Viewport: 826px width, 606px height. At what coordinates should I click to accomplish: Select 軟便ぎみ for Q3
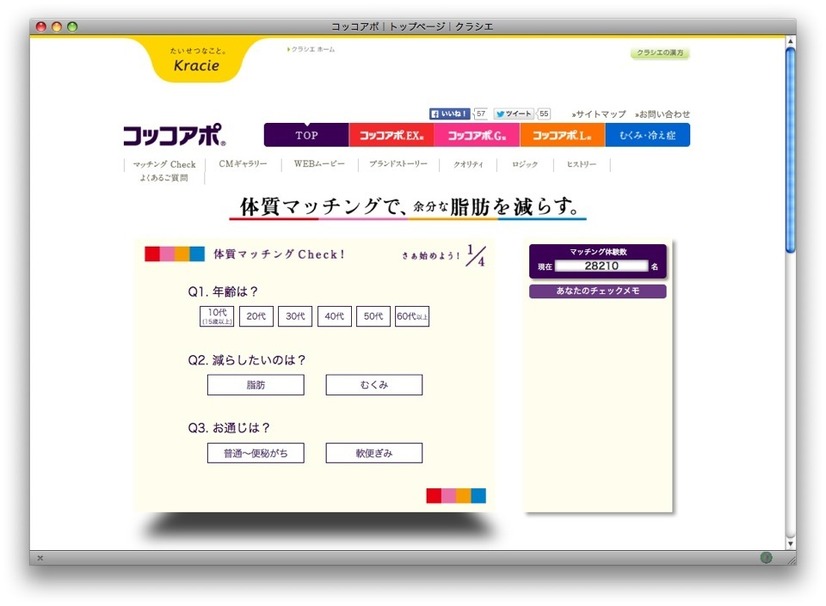point(374,453)
